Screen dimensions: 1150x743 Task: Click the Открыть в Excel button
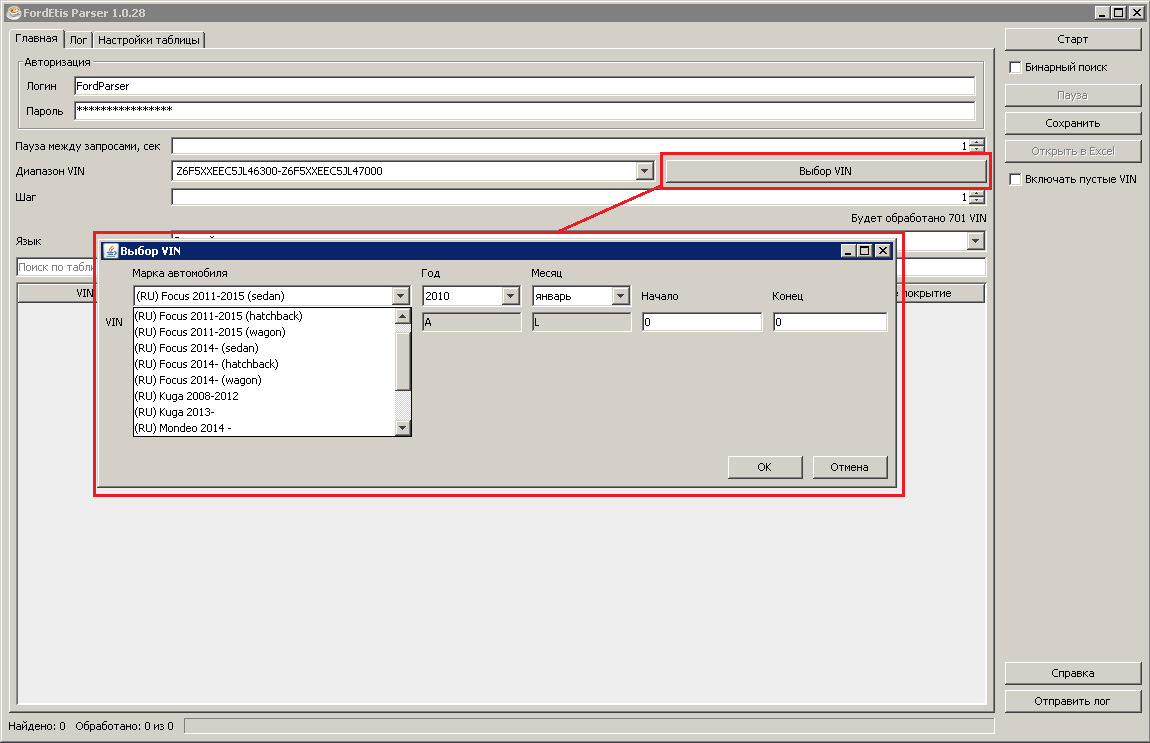click(1072, 151)
